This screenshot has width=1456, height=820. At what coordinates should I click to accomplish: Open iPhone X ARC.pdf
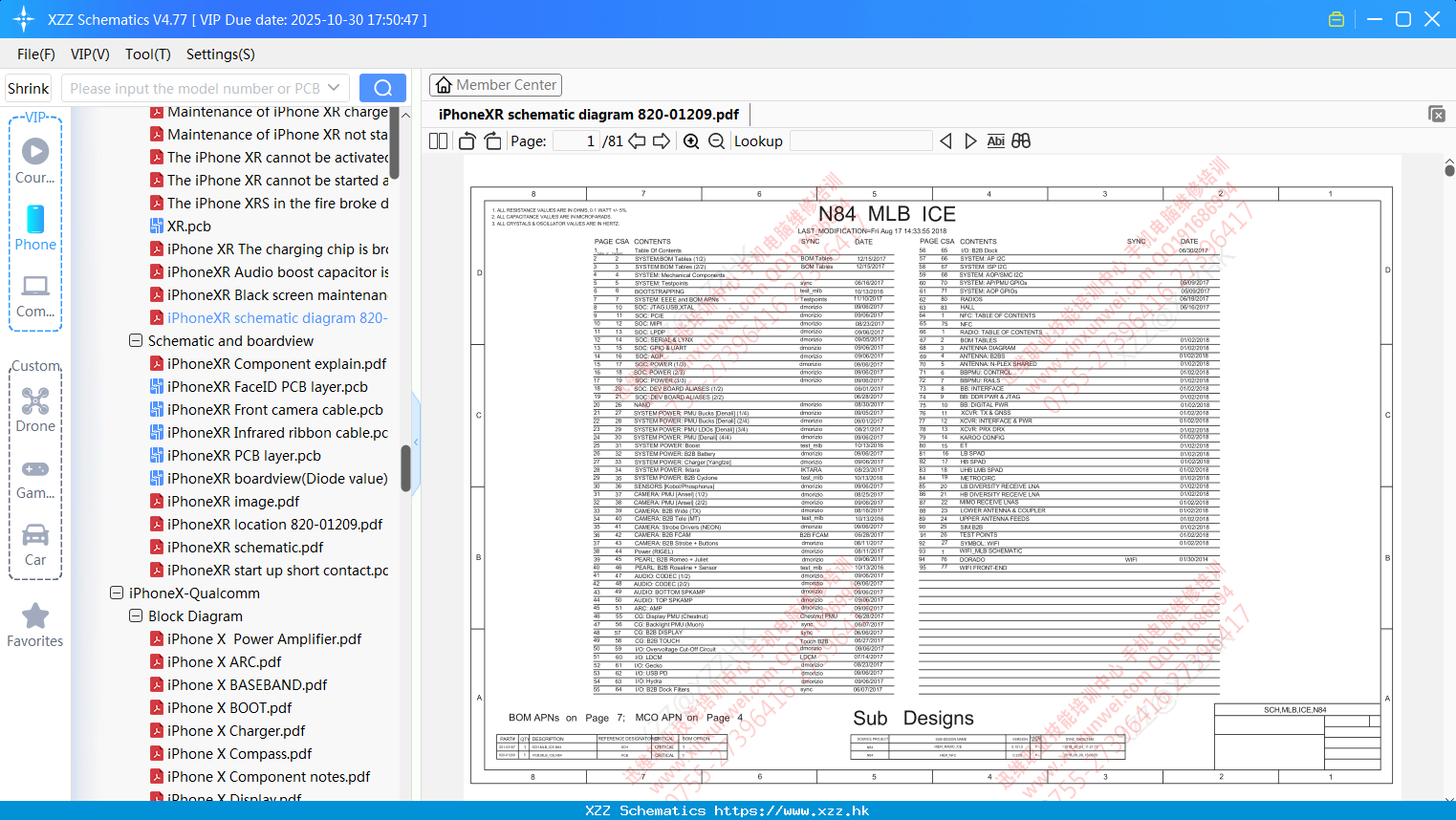215,662
